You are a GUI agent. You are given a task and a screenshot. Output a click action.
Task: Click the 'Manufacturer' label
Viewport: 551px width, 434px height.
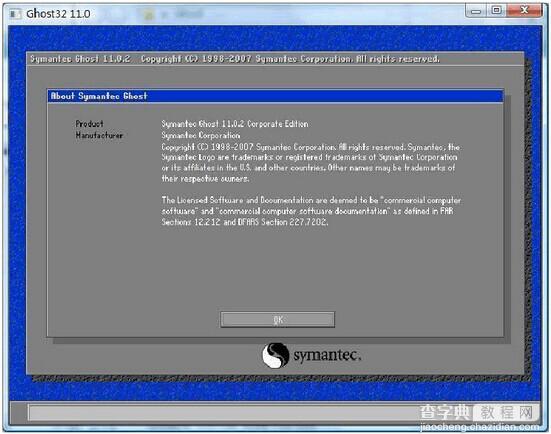click(99, 135)
